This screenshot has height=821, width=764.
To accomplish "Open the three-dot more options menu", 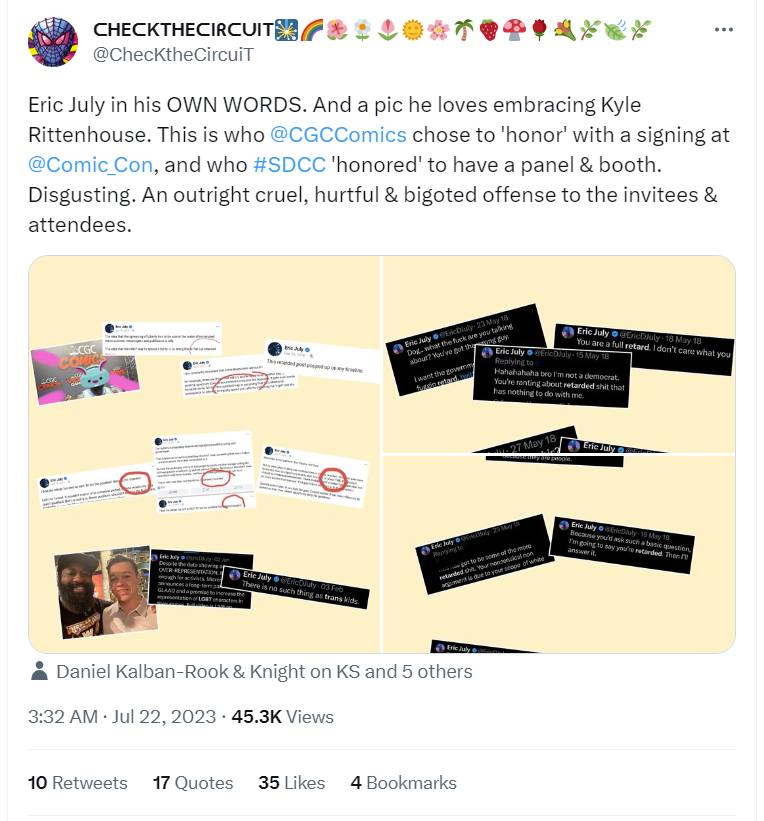I will (x=724, y=30).
